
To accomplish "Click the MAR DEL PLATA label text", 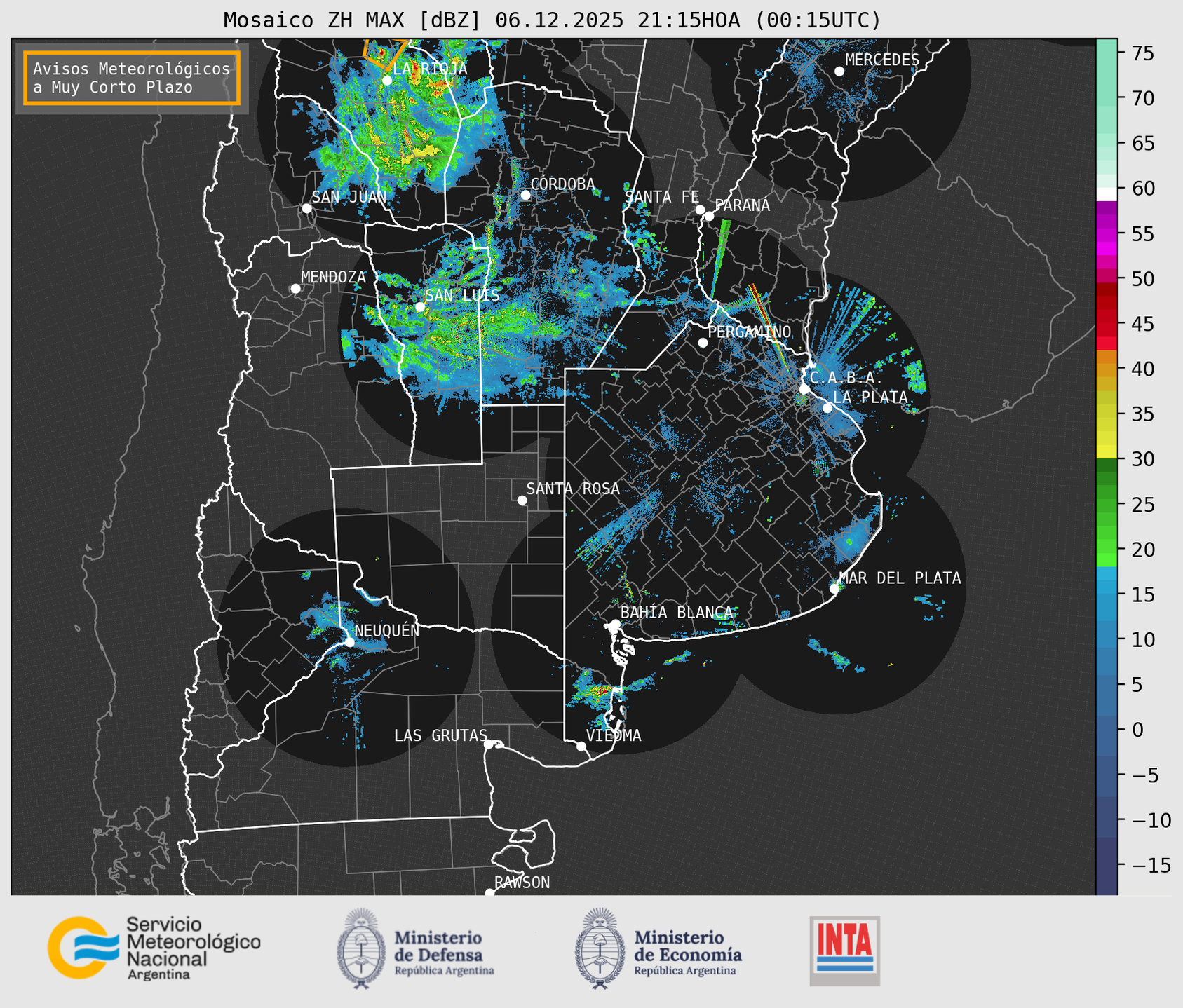I will 900,578.
